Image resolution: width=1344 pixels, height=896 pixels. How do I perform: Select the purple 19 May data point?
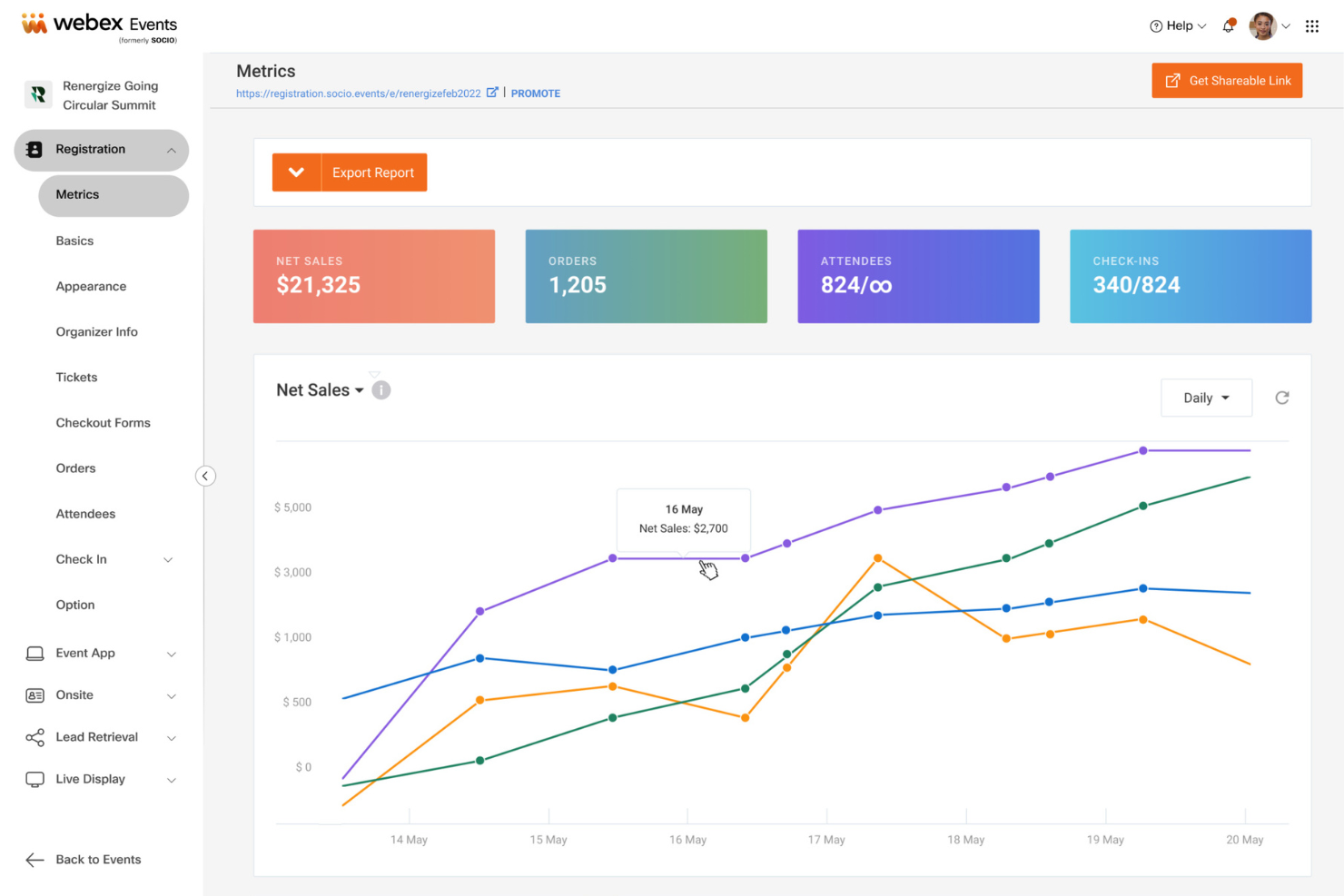pyautogui.click(x=1142, y=450)
